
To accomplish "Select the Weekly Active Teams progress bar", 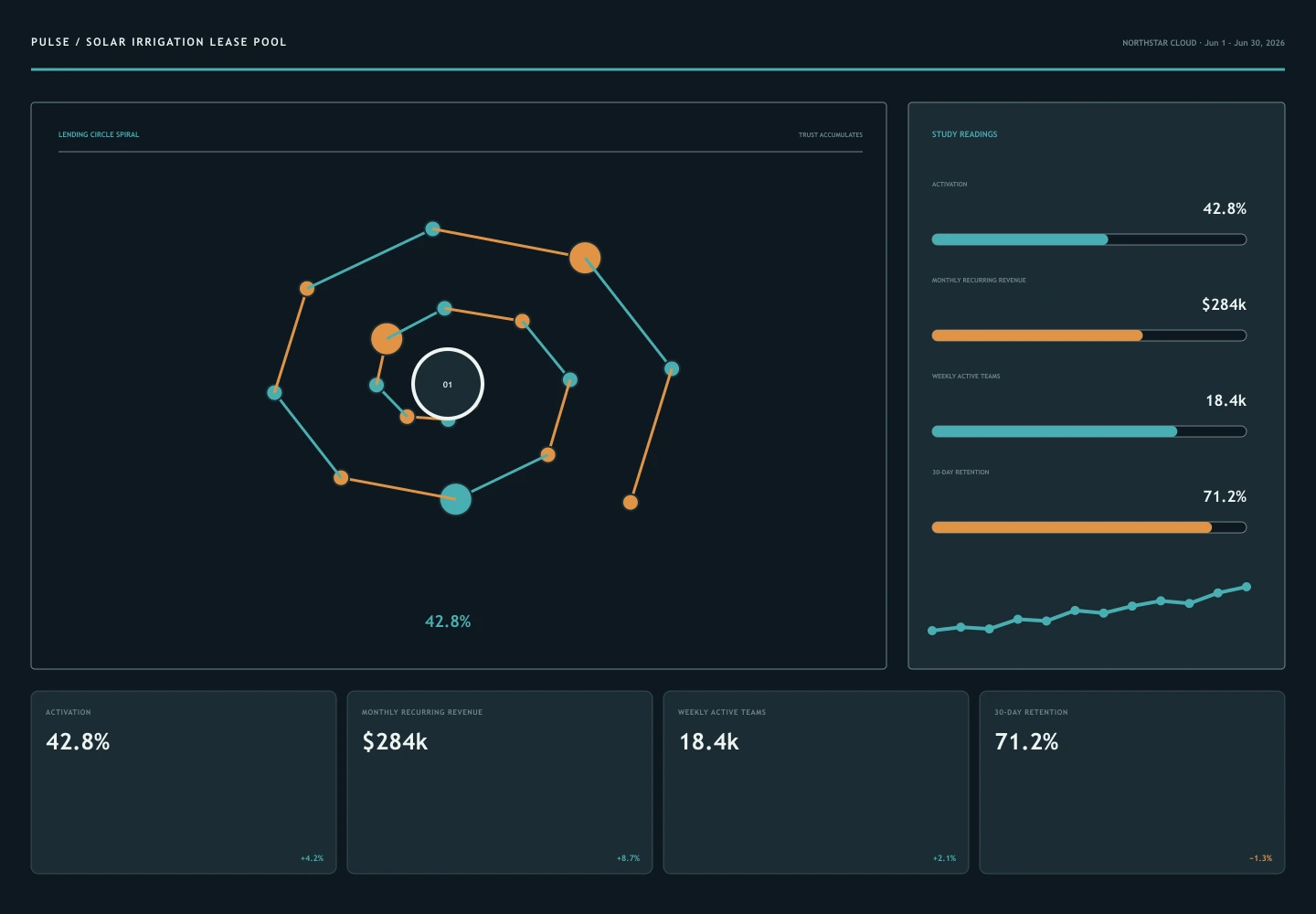I will (x=1088, y=431).
